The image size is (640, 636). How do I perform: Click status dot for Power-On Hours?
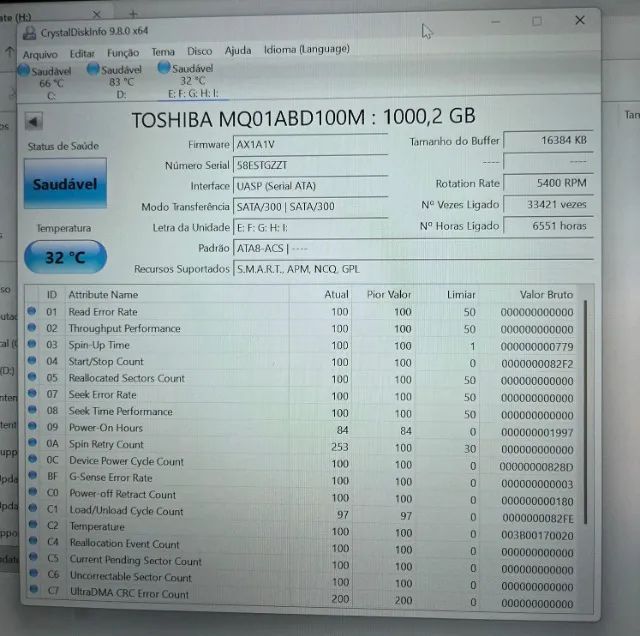coord(32,426)
